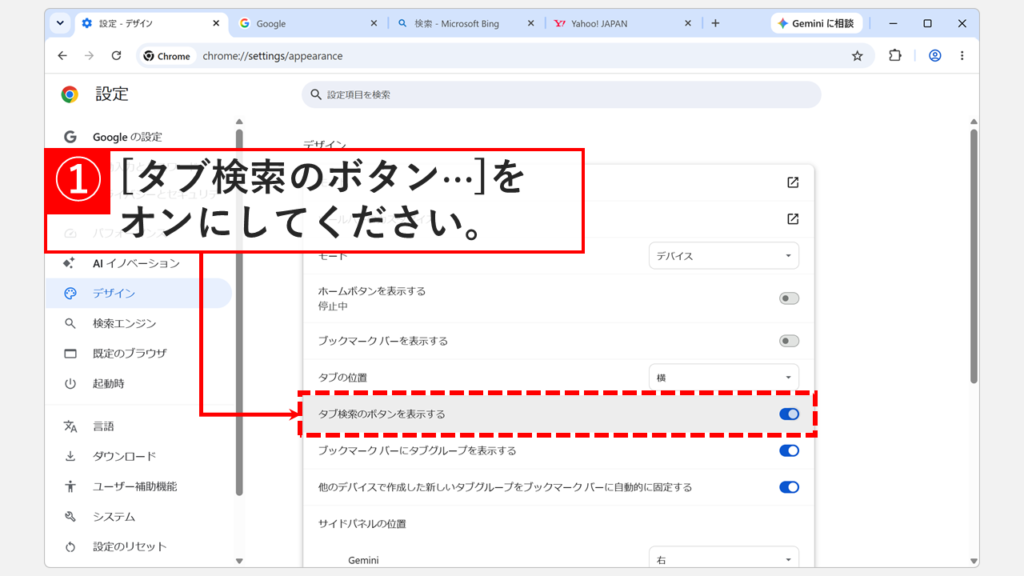Click the Gemini に相談 button
The height and width of the screenshot is (576, 1024).
(816, 23)
